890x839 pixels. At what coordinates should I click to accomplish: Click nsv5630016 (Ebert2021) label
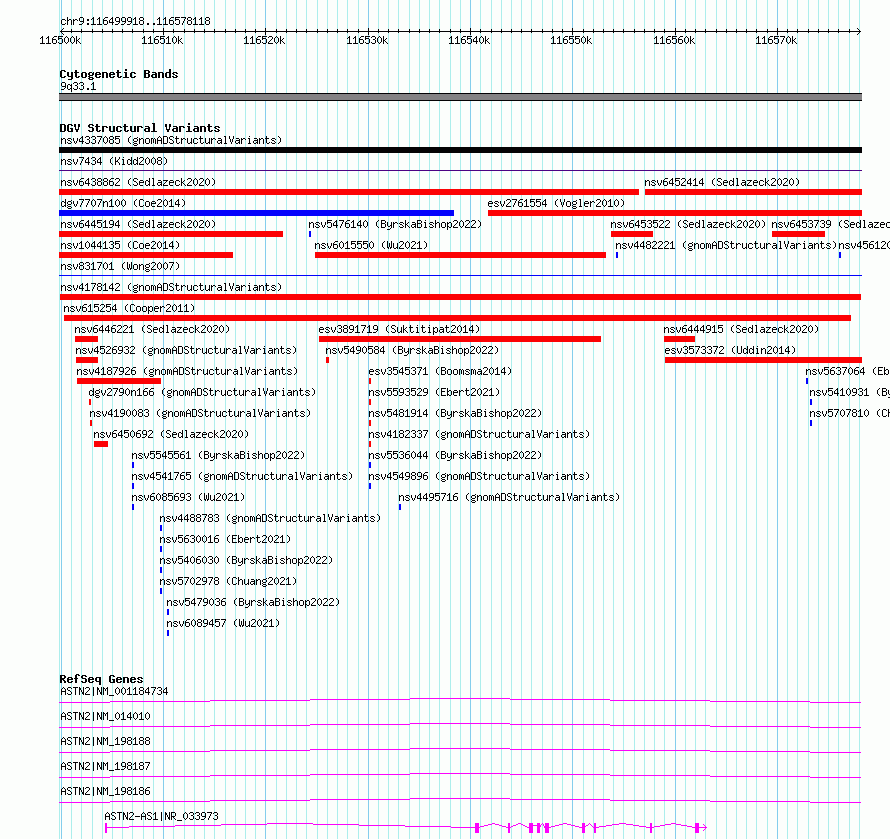(225, 539)
